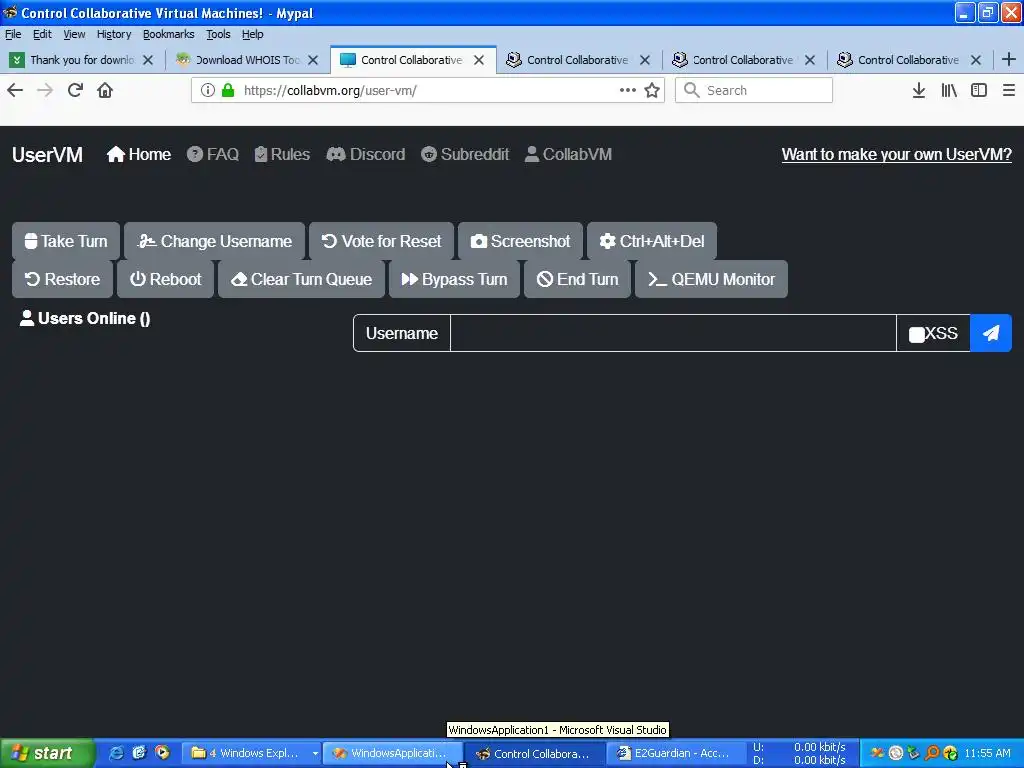Open the QEMU Monitor
The image size is (1024, 768).
click(711, 279)
